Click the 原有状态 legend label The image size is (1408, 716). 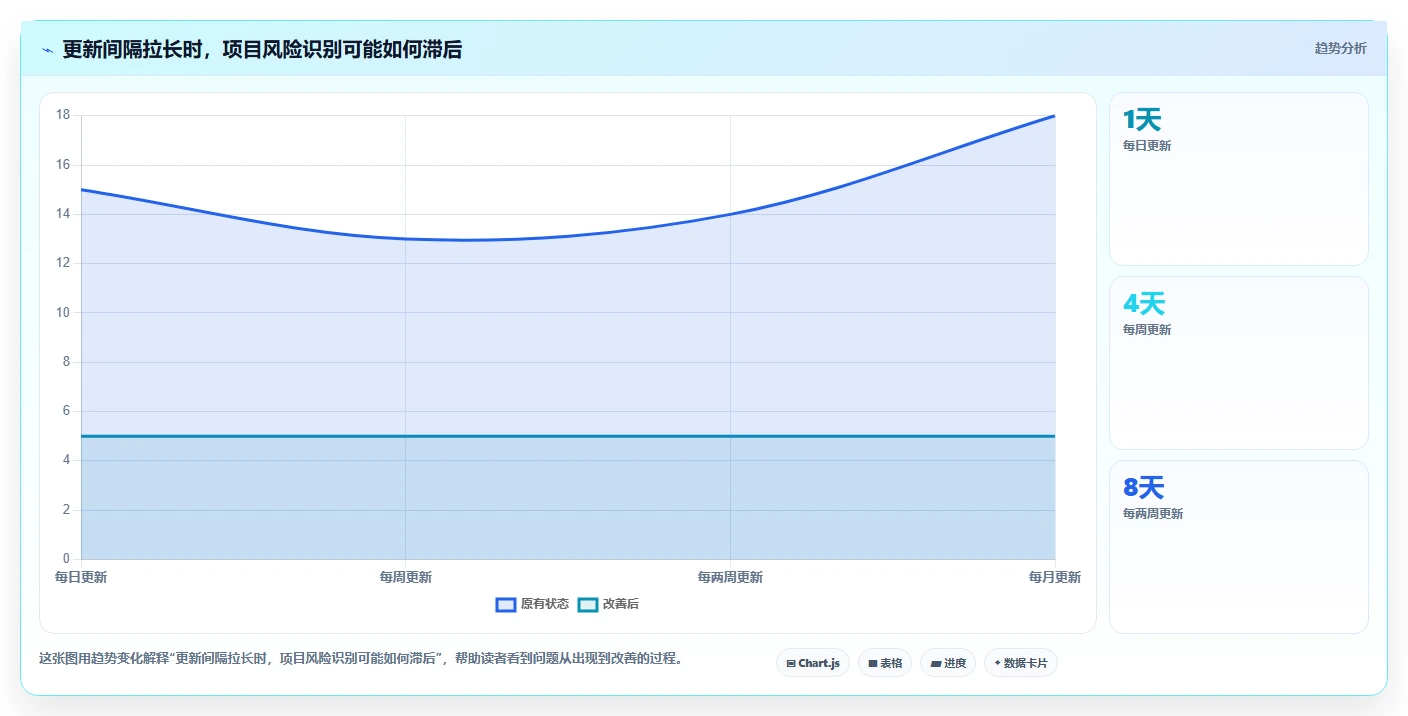[545, 604]
